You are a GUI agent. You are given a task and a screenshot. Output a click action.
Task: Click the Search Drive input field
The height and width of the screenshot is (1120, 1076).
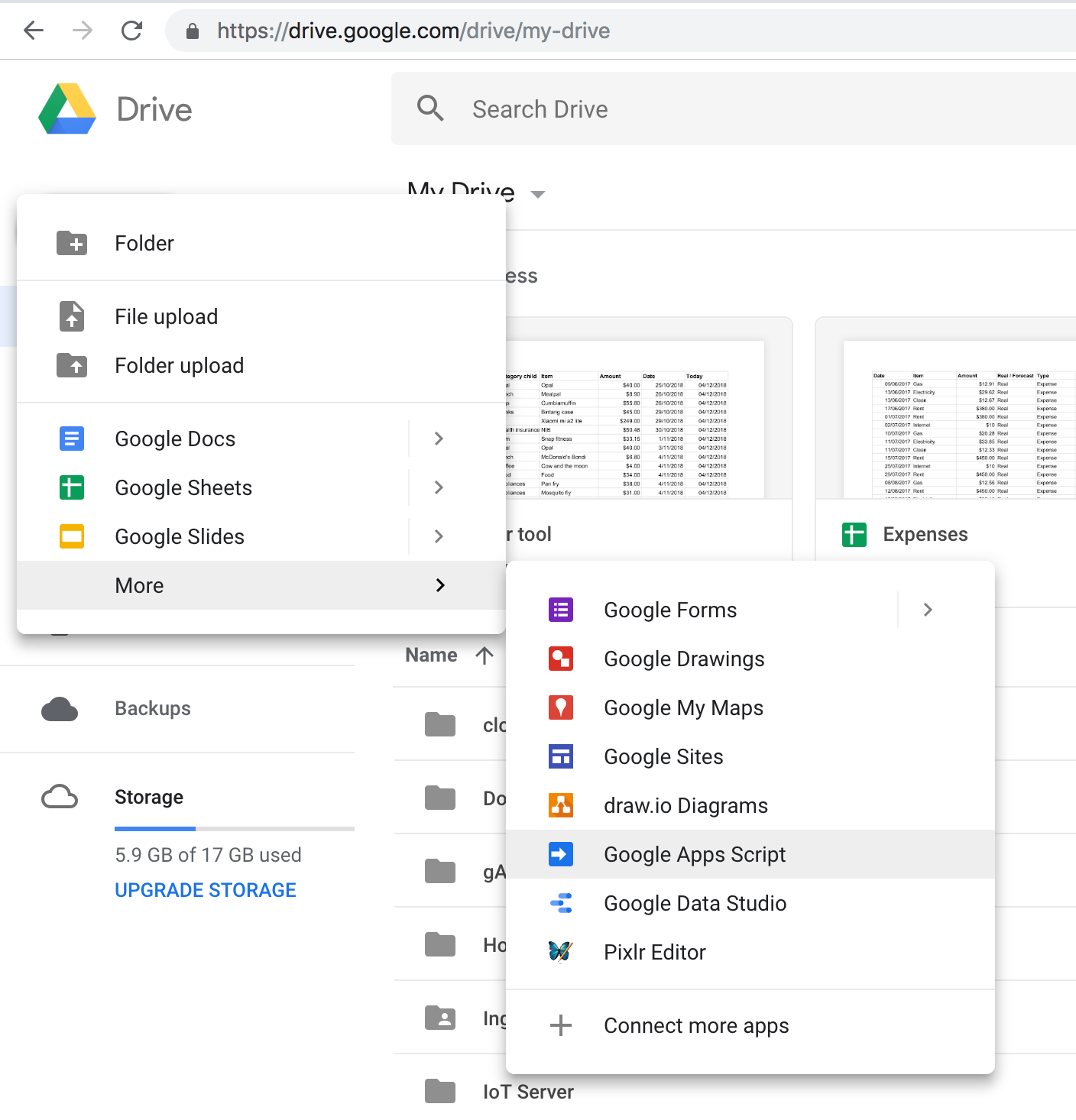734,108
